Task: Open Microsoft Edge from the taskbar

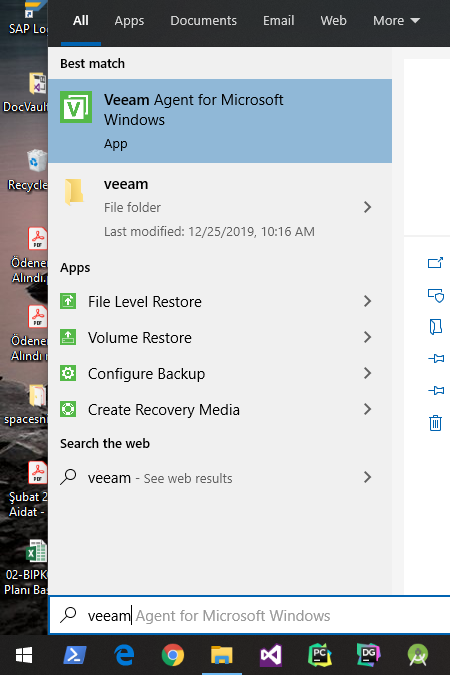Action: 124,655
